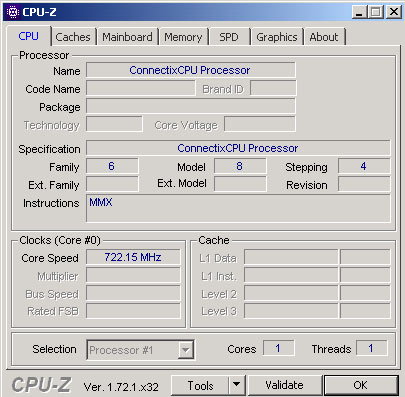Open the Mainboard tab
This screenshot has height=397, width=405.
[x=127, y=37]
